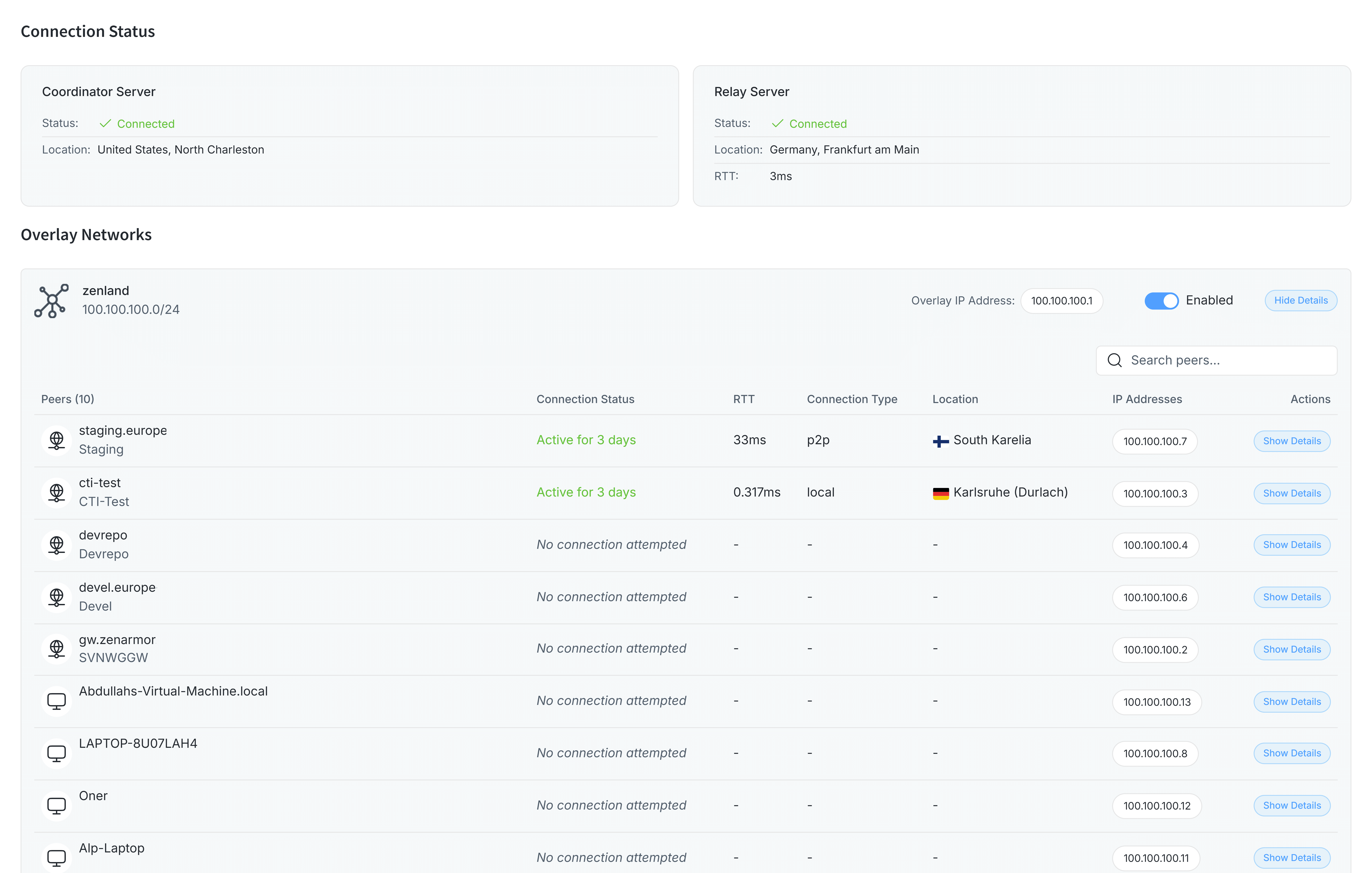The image size is (1372, 873).
Task: Click the Abdullahs-Virtual-Machine.local monitor icon
Action: (56, 701)
